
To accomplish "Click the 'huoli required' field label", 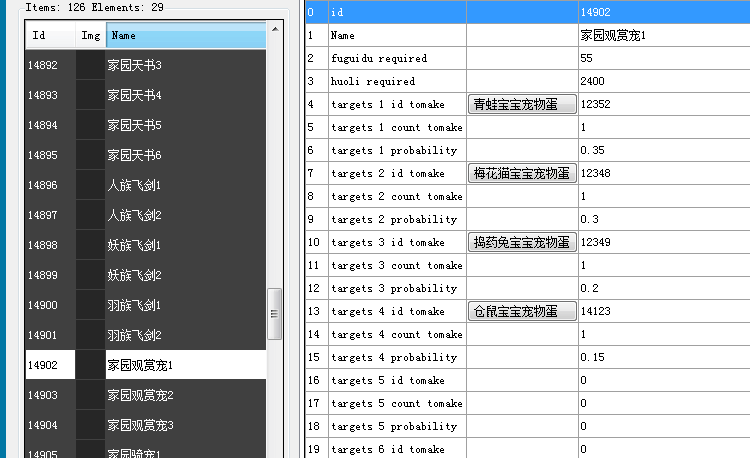I will tap(373, 81).
